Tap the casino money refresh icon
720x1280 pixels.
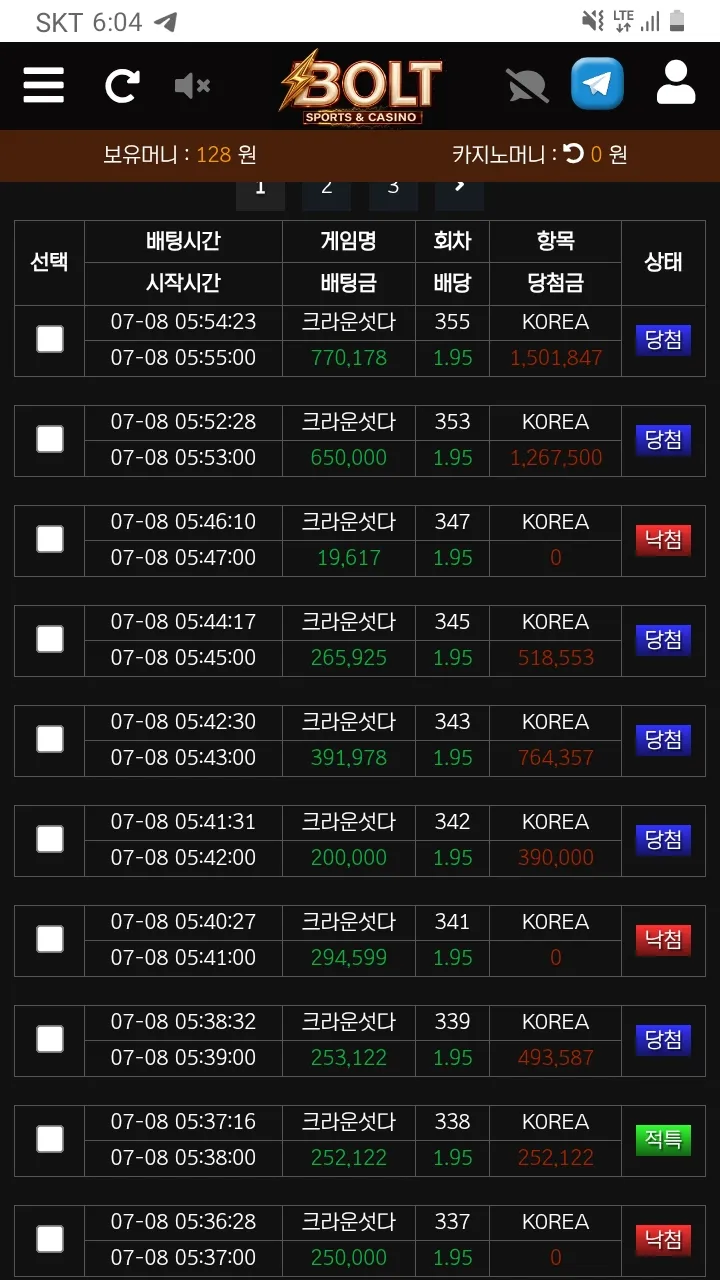573,154
